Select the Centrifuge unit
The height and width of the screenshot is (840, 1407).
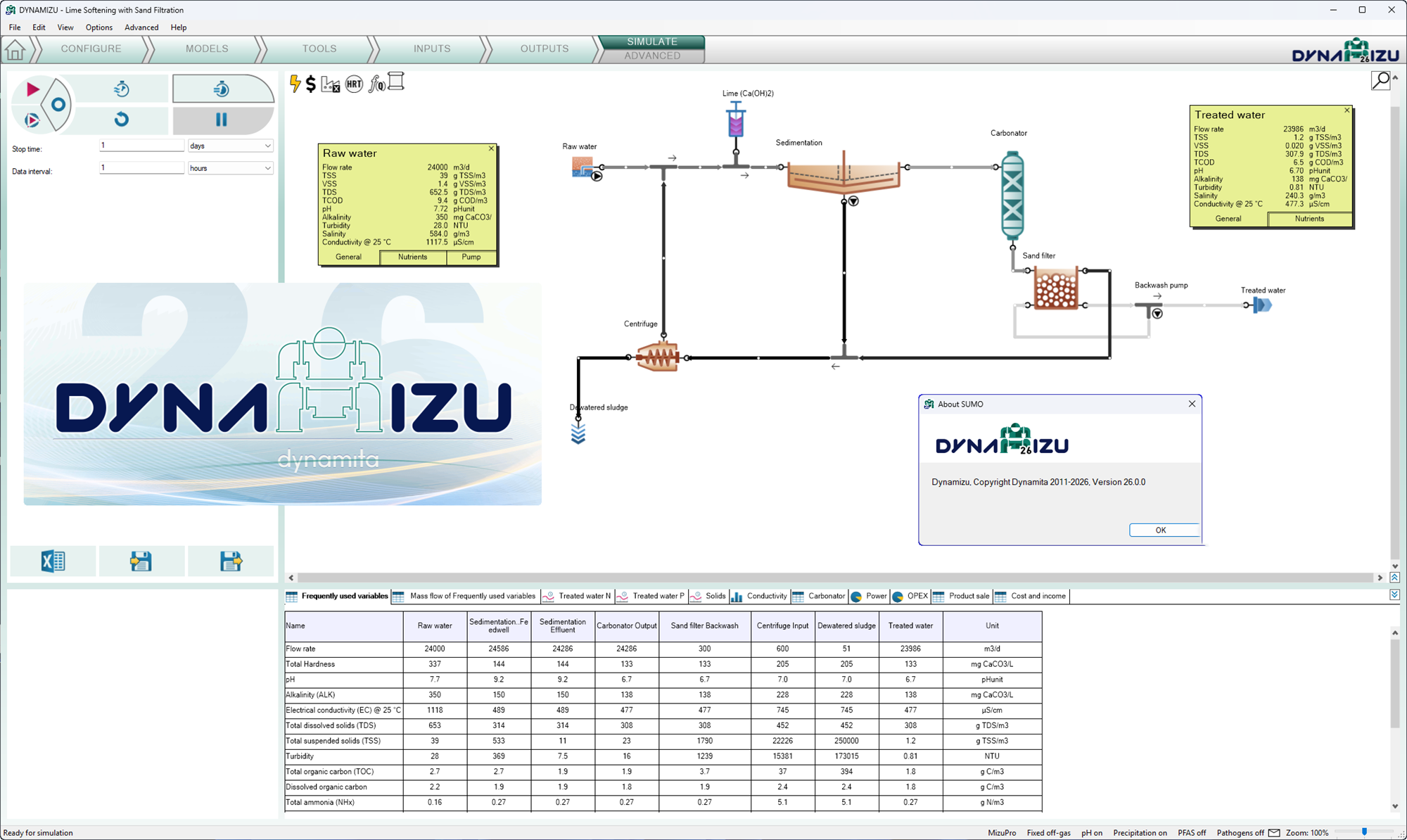[x=658, y=357]
